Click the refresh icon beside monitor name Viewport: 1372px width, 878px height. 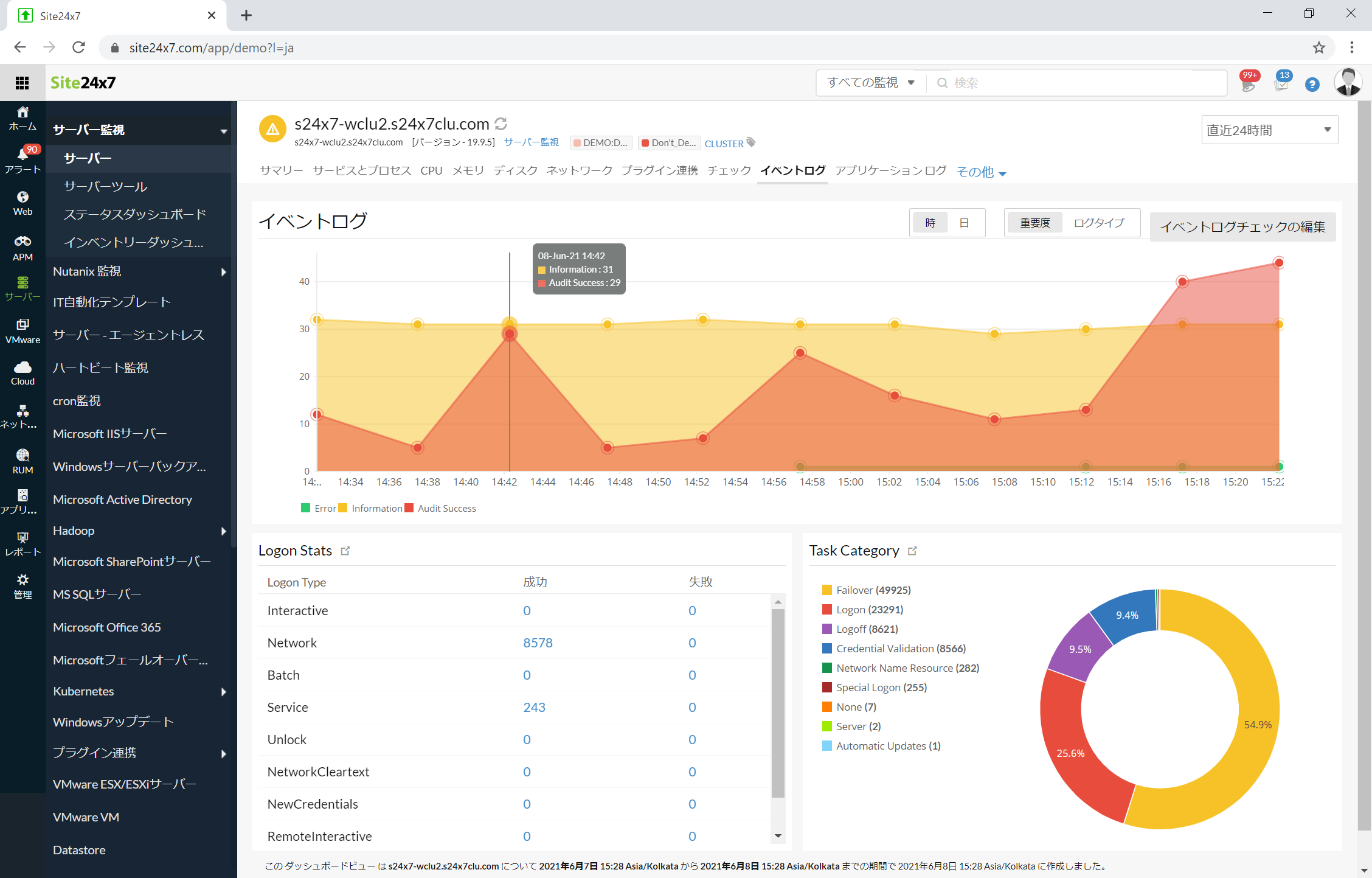coord(501,124)
